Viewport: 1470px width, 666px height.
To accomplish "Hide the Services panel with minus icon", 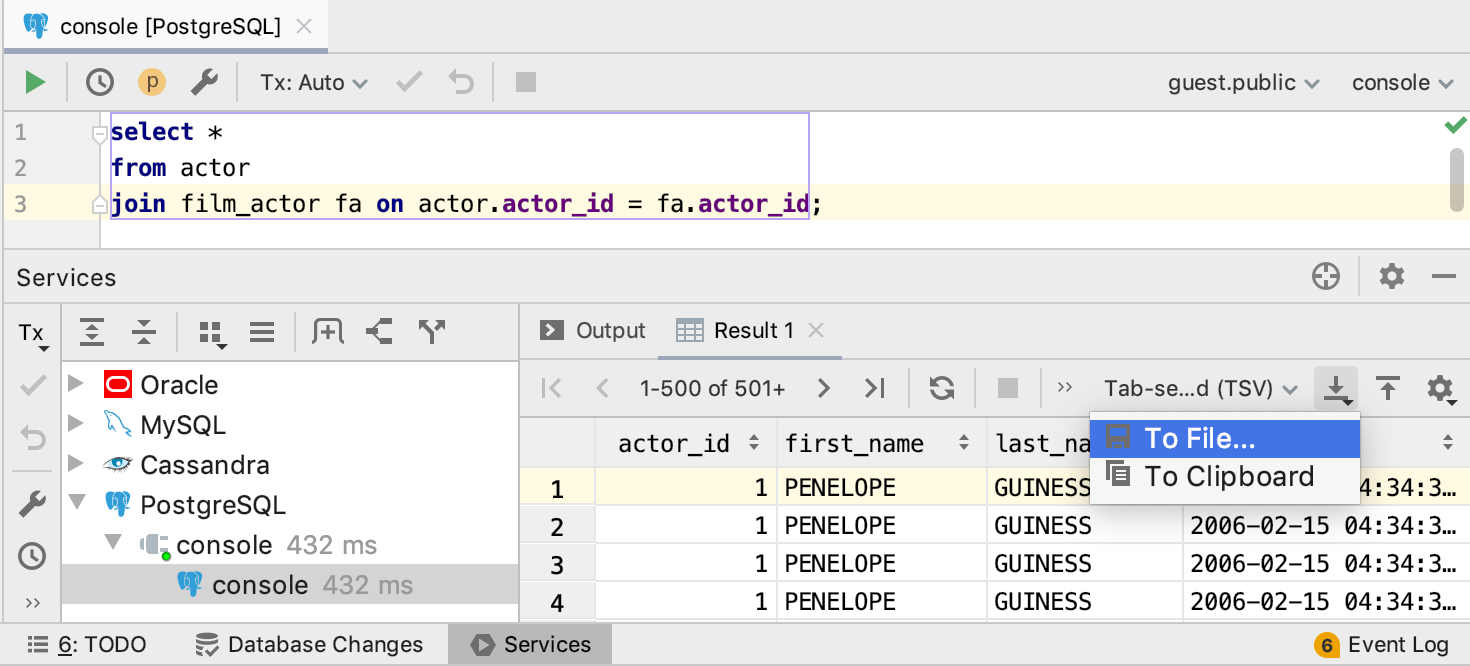I will click(1443, 277).
